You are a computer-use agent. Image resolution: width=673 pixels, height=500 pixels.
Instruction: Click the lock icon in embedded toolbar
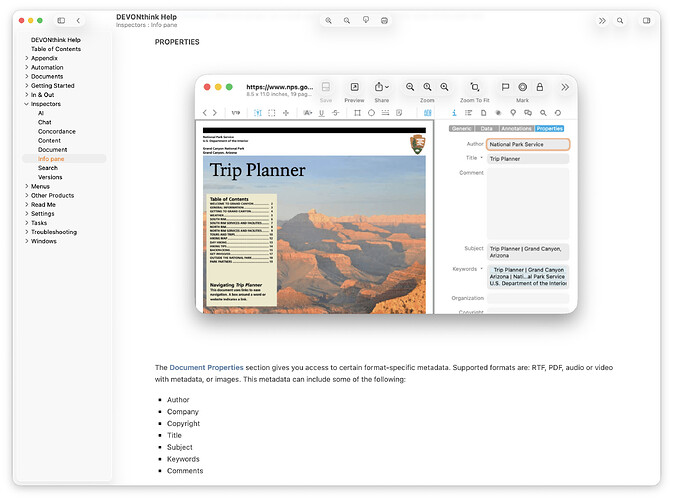[x=540, y=87]
